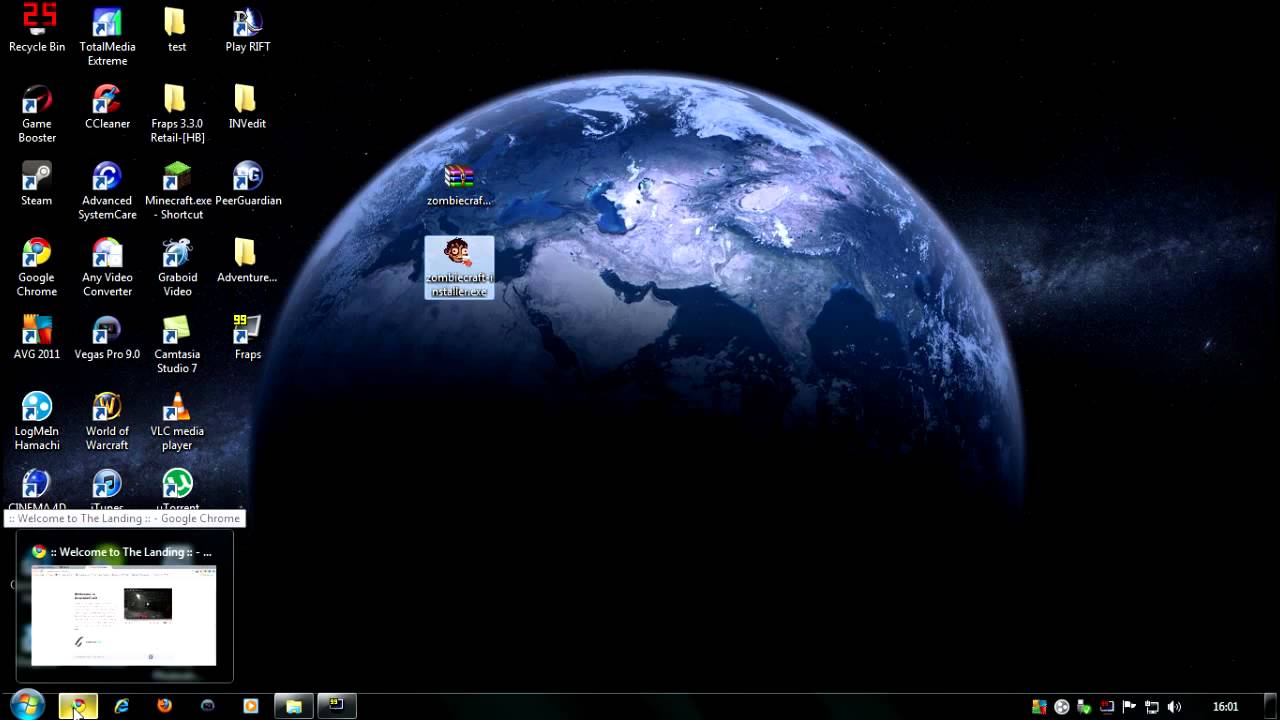The height and width of the screenshot is (720, 1280).
Task: Launch Steam from the desktop icon
Action: pyautogui.click(x=37, y=184)
